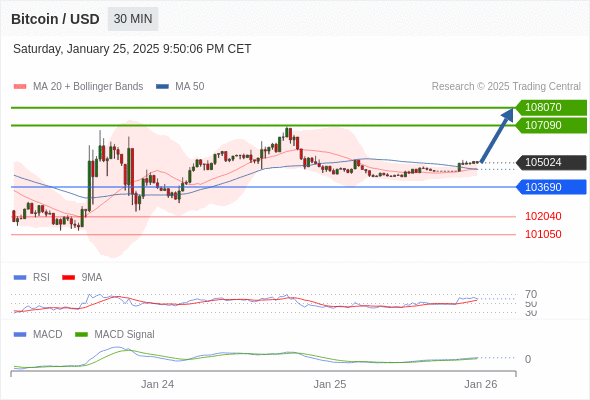The width and height of the screenshot is (590, 400).
Task: Click the 101050 red support label
Action: pyautogui.click(x=543, y=234)
